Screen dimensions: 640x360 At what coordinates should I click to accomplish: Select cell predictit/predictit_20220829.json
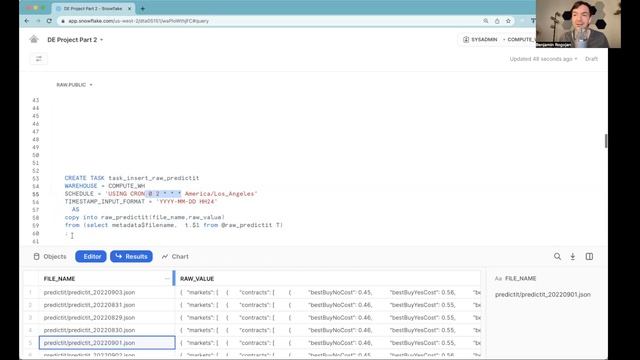click(107, 318)
